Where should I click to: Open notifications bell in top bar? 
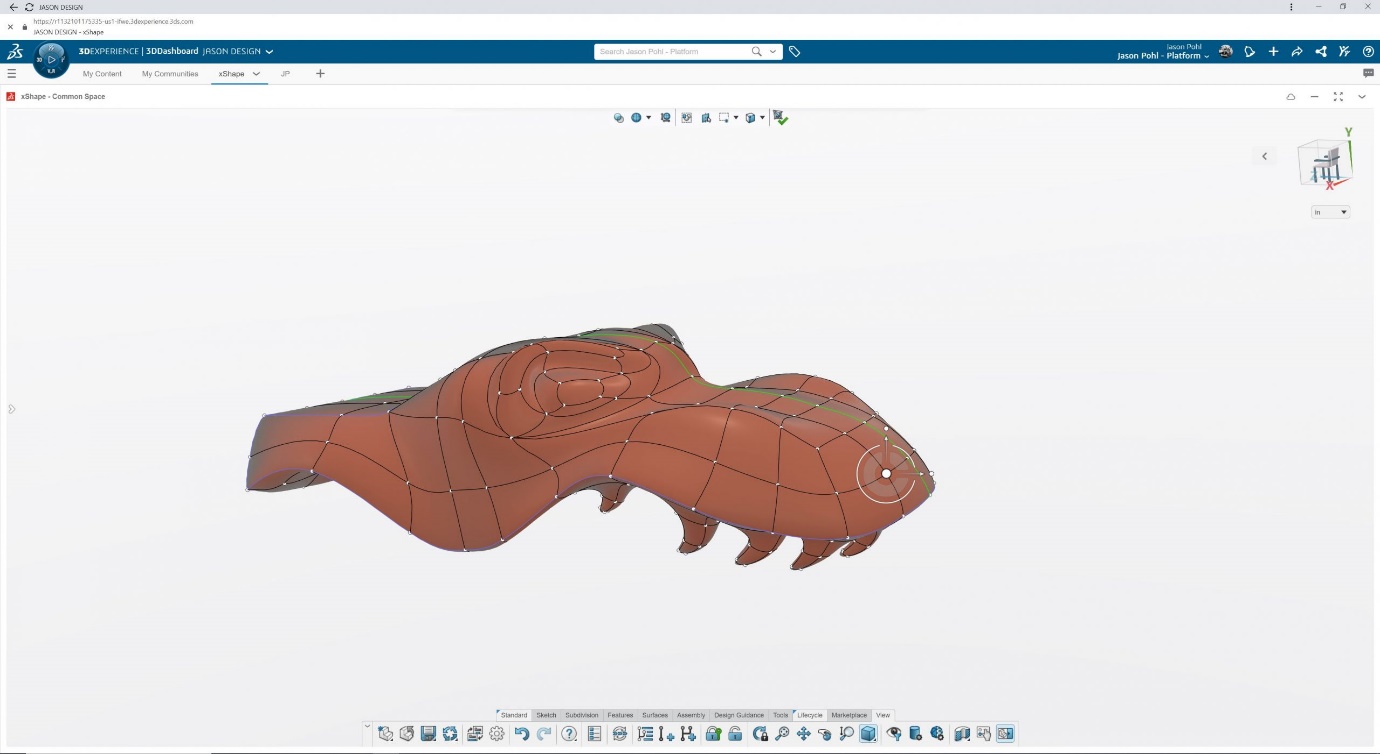click(1249, 52)
